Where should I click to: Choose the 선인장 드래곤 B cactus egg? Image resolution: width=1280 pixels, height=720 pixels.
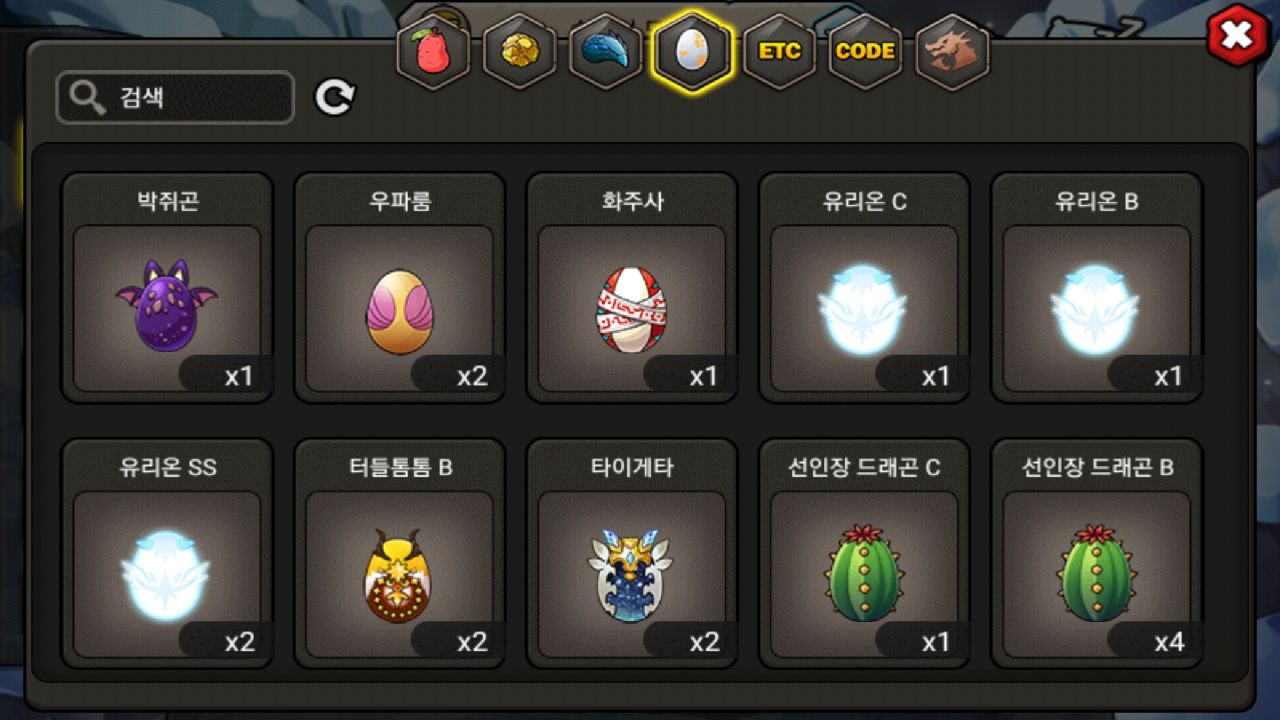click(1097, 554)
